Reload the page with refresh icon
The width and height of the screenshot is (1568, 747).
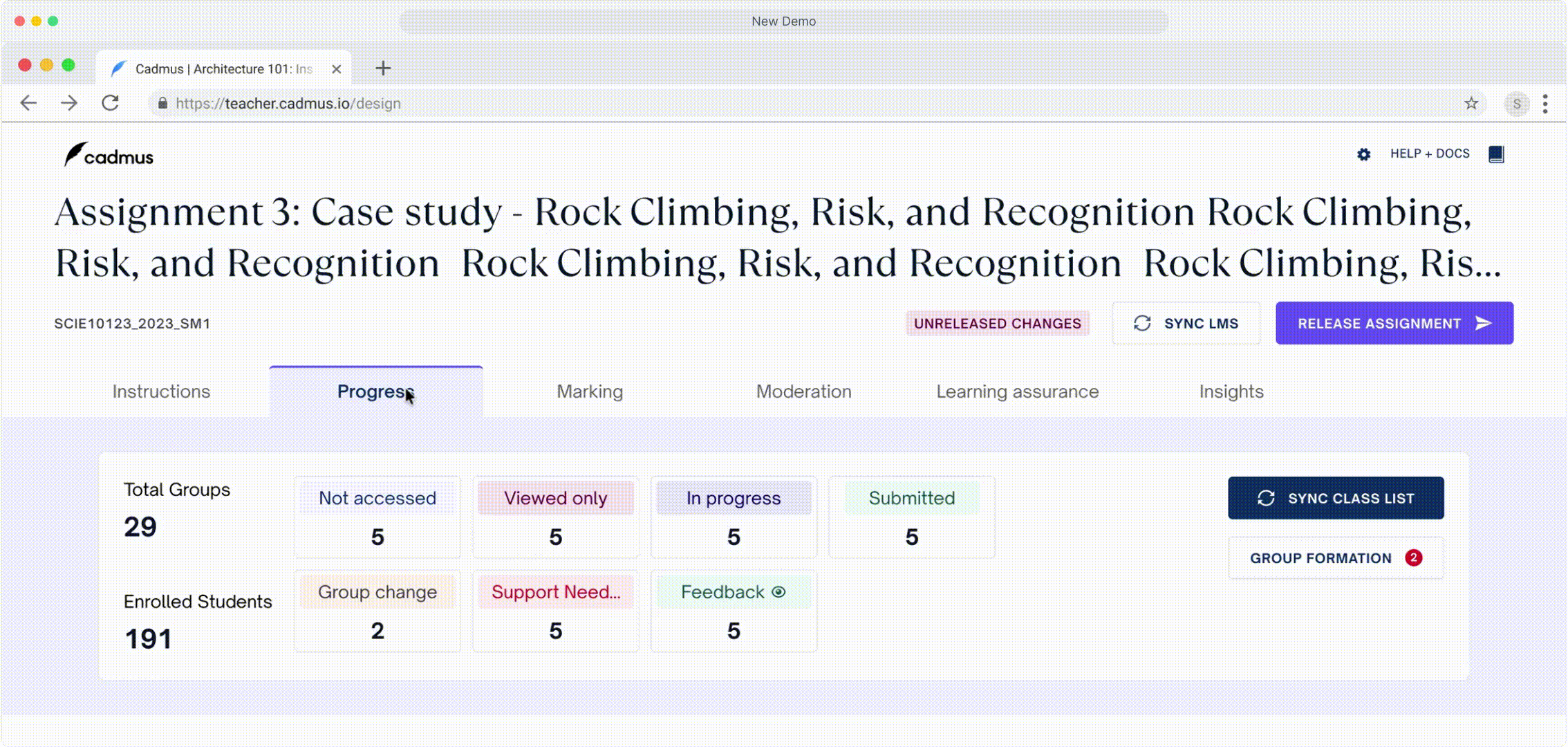111,103
